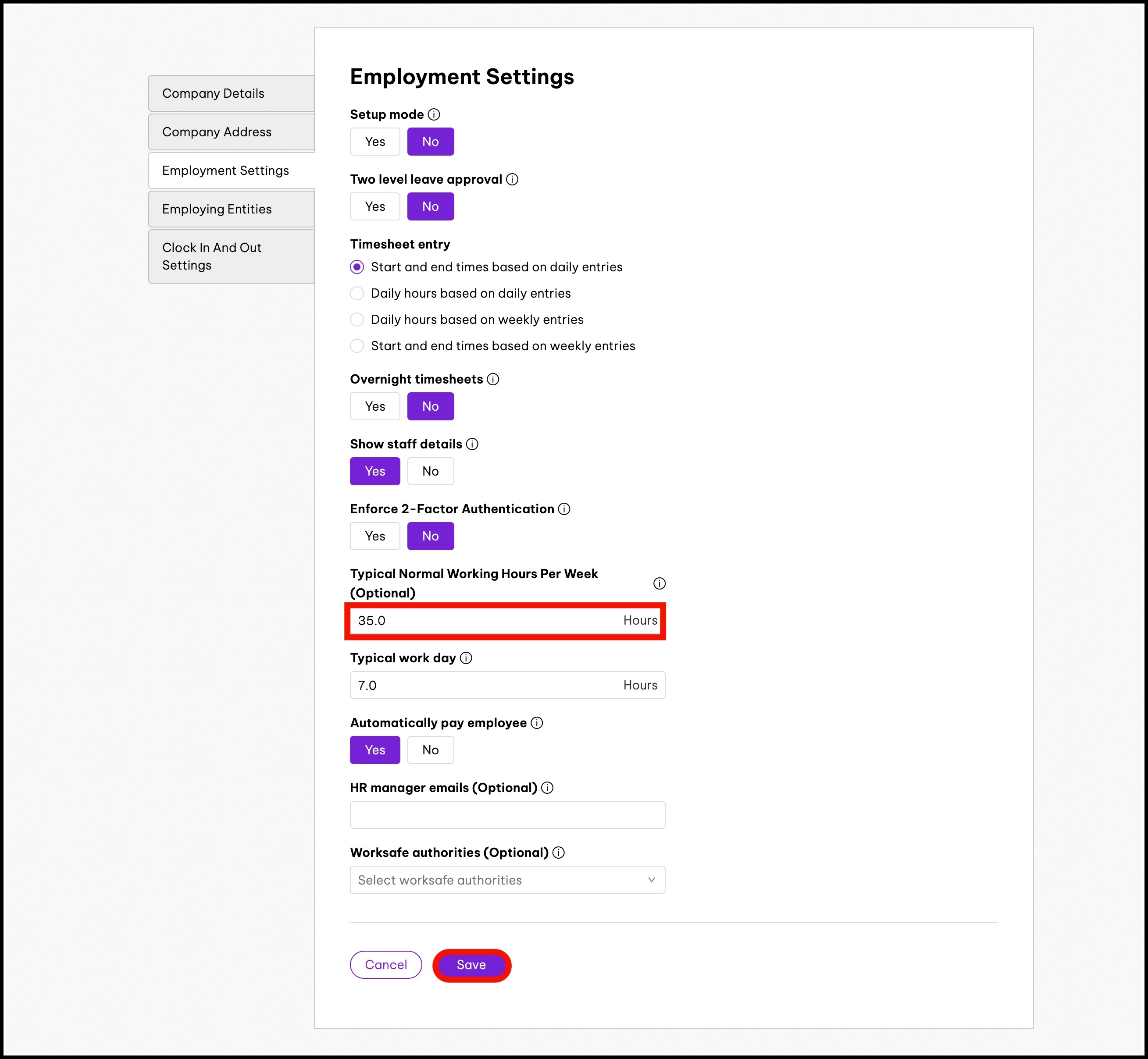The width and height of the screenshot is (1148, 1059).
Task: Click the Cancel button
Action: coord(386,965)
